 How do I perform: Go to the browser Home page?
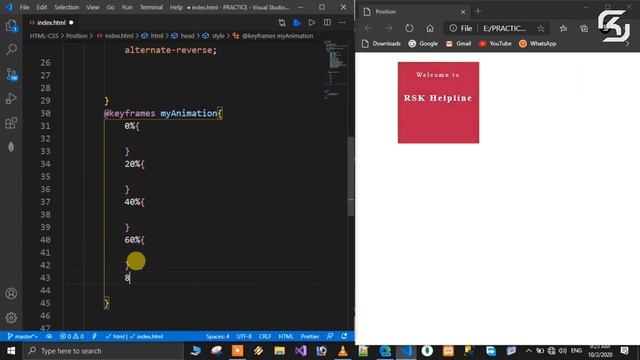(430, 28)
